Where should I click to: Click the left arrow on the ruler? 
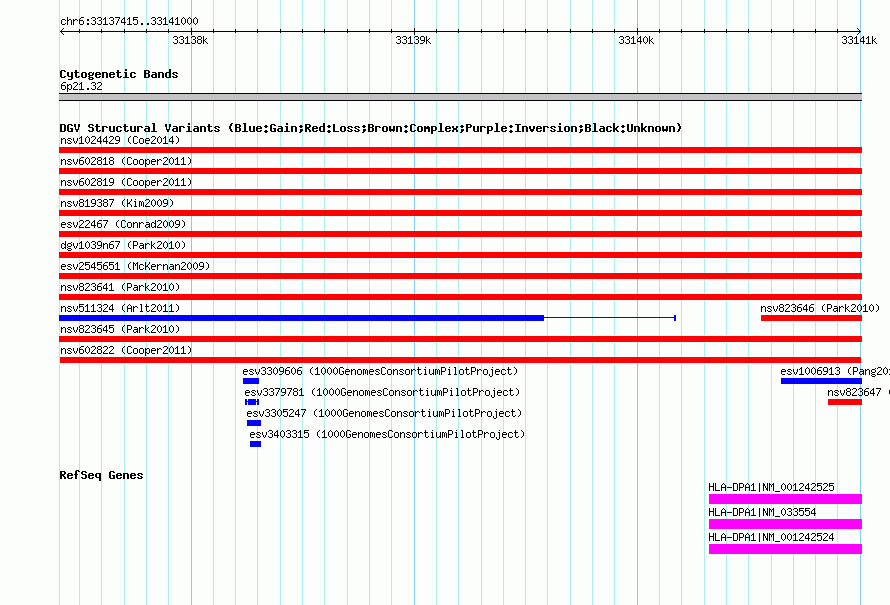pyautogui.click(x=62, y=31)
